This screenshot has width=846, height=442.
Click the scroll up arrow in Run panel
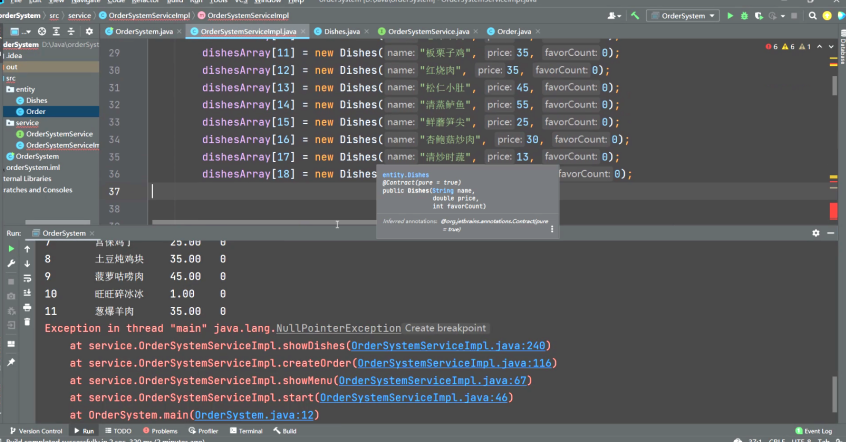28,248
